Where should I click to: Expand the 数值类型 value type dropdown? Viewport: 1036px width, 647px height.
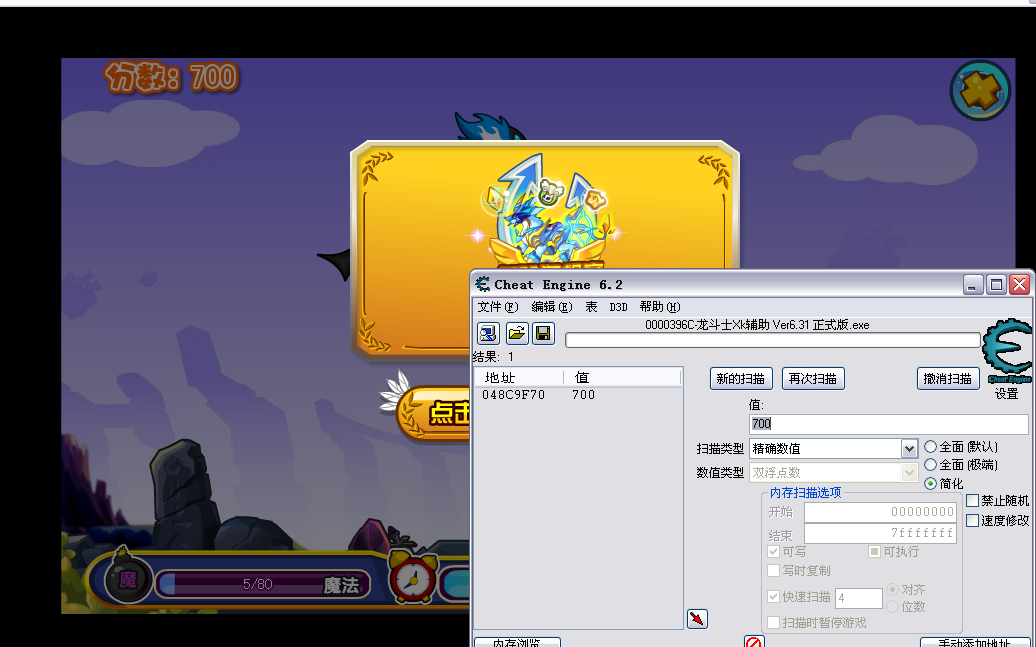pyautogui.click(x=909, y=473)
